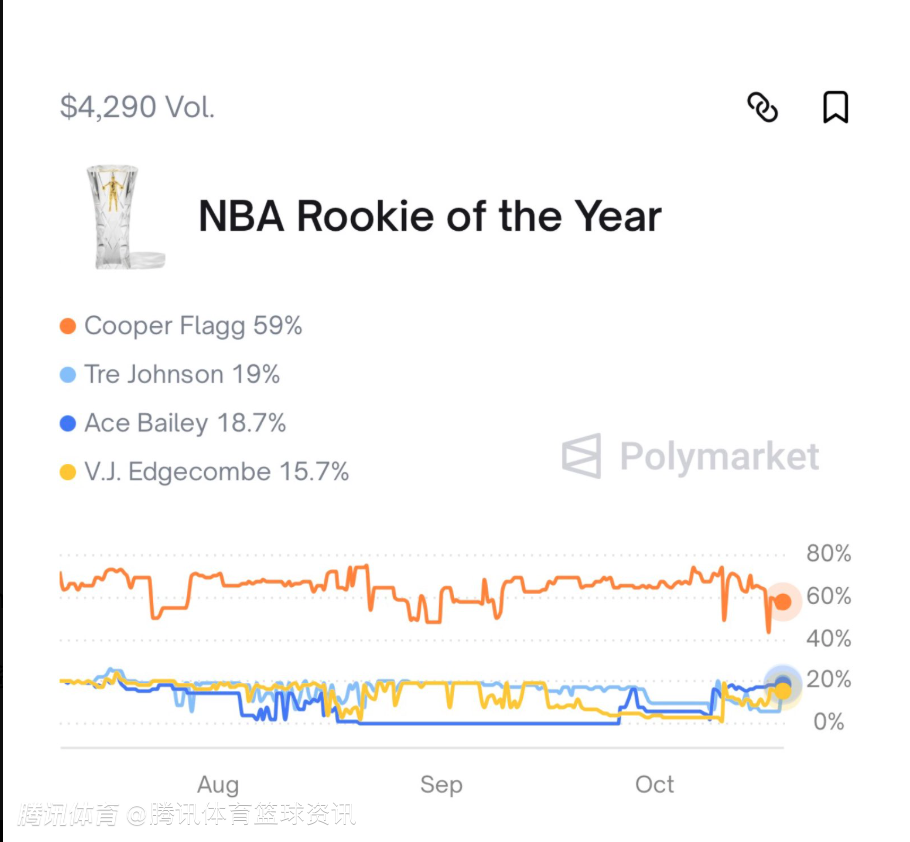Click the Aug label on the time axis
Screen dimensions: 910x842
click(x=218, y=785)
